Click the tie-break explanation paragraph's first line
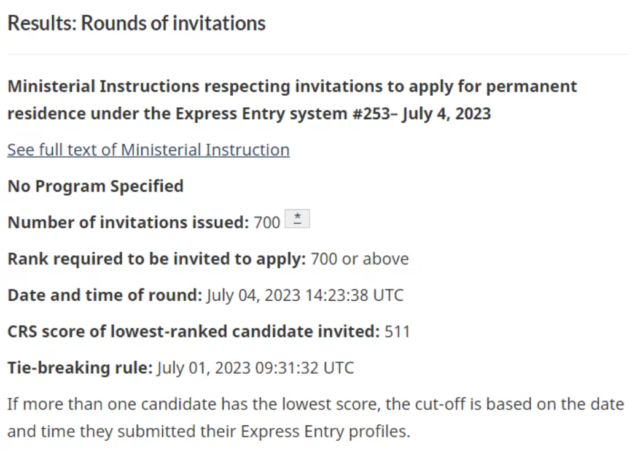Viewport: 640px width, 461px height. [x=316, y=404]
